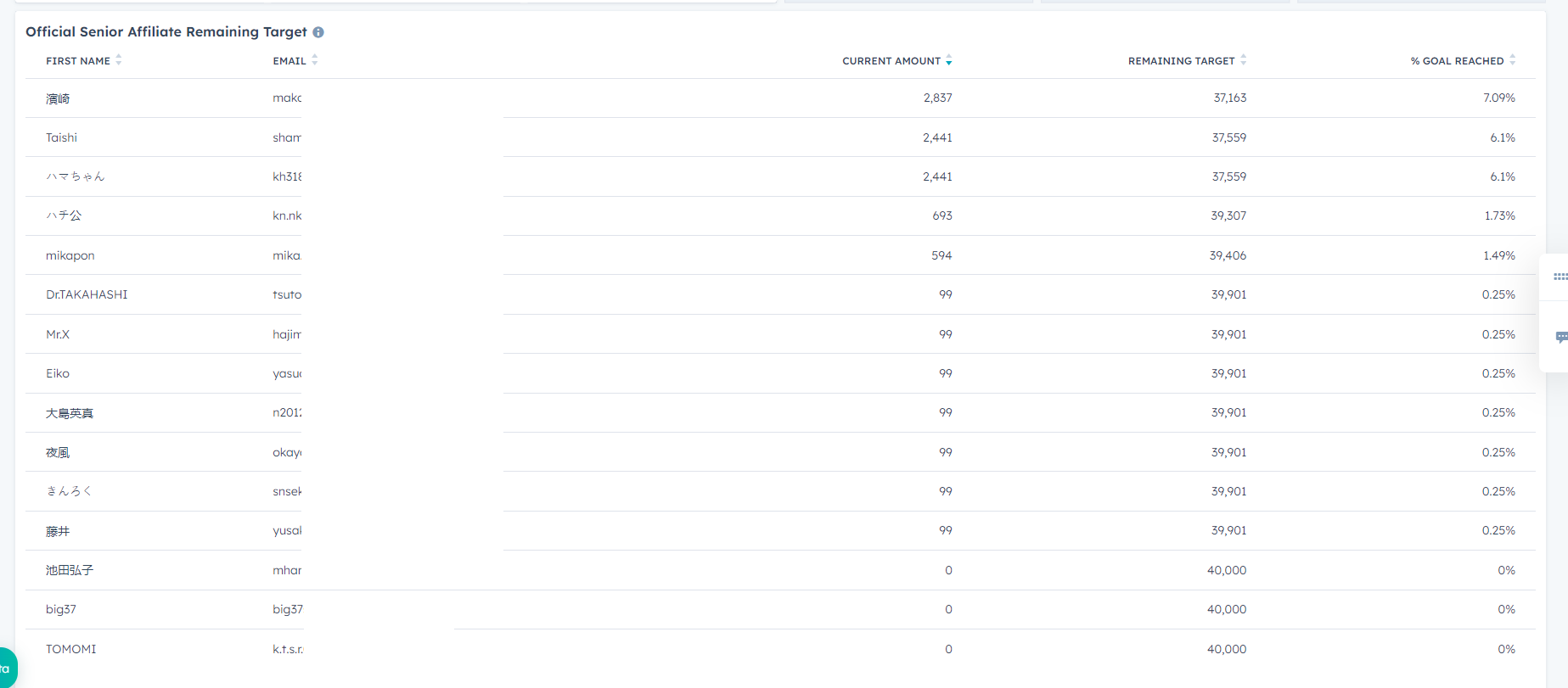1568x688 pixels.
Task: Select the name Eiko
Action: [x=58, y=373]
